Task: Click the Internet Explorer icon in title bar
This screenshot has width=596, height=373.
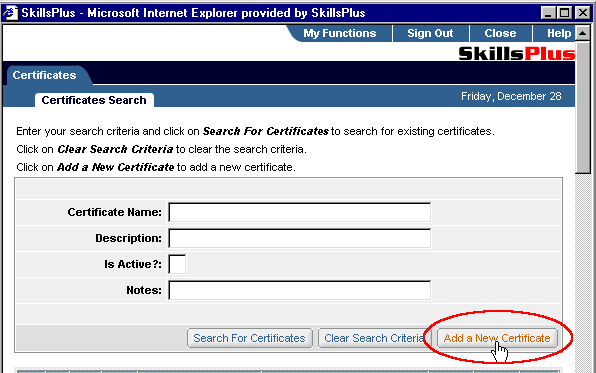Action: (10, 13)
